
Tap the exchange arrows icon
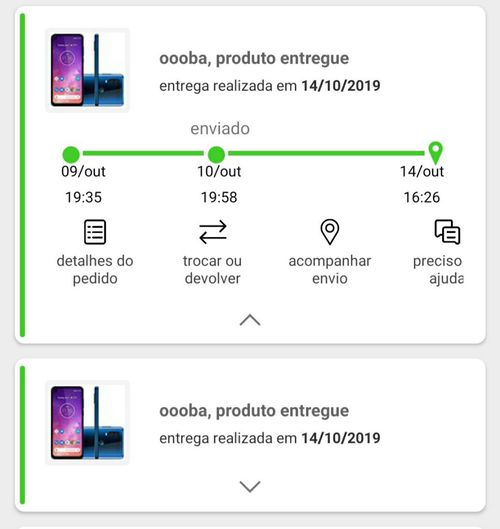tap(213, 232)
